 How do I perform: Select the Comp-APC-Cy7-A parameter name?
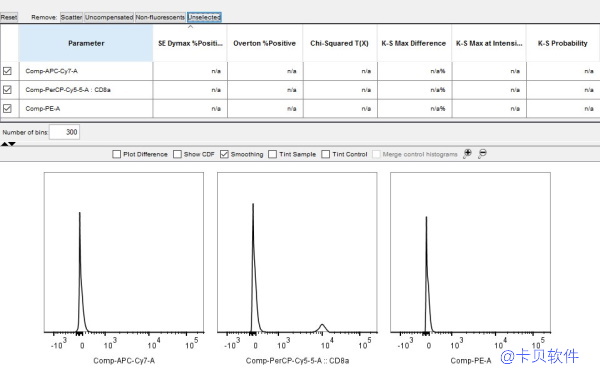pyautogui.click(x=52, y=71)
